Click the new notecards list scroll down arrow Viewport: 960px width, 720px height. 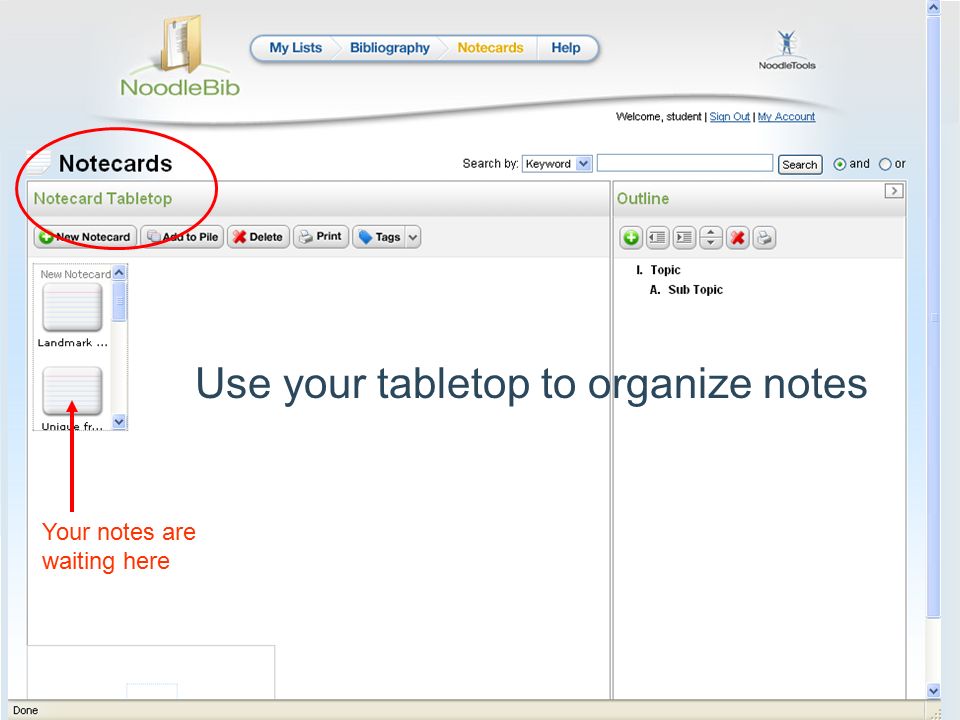(x=119, y=422)
